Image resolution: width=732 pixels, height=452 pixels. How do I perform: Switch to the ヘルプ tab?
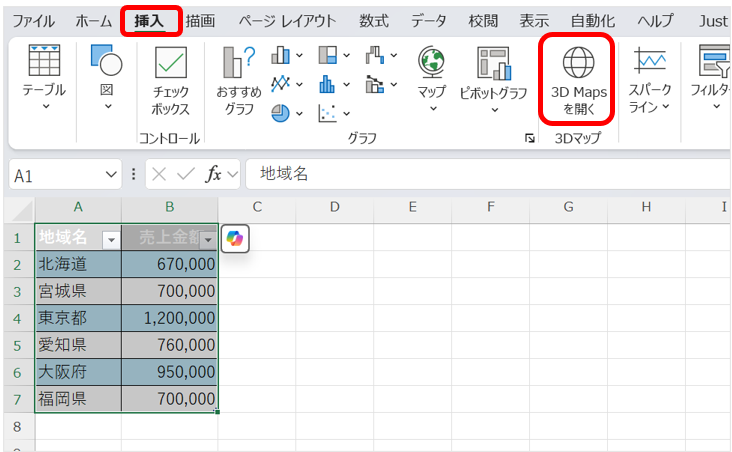click(x=655, y=21)
